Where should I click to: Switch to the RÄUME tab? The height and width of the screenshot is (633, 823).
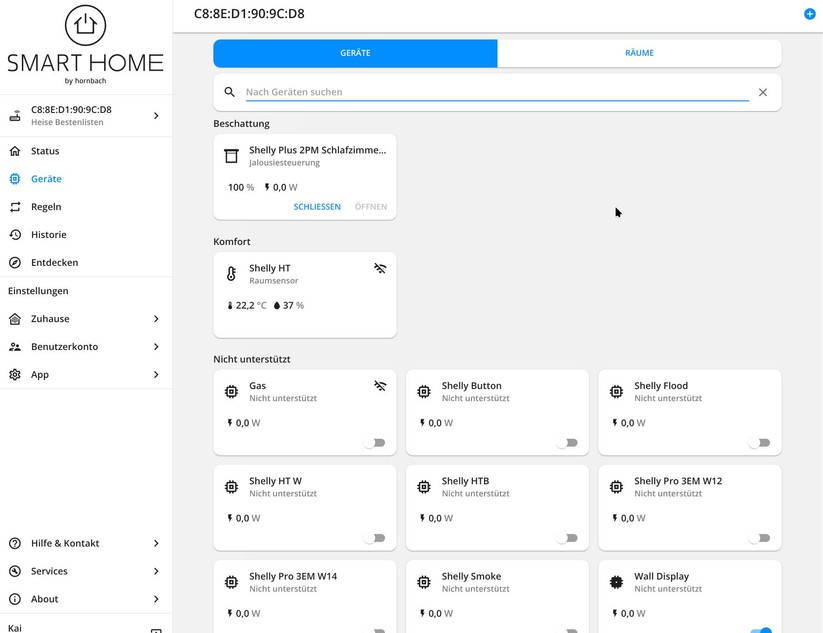(639, 53)
